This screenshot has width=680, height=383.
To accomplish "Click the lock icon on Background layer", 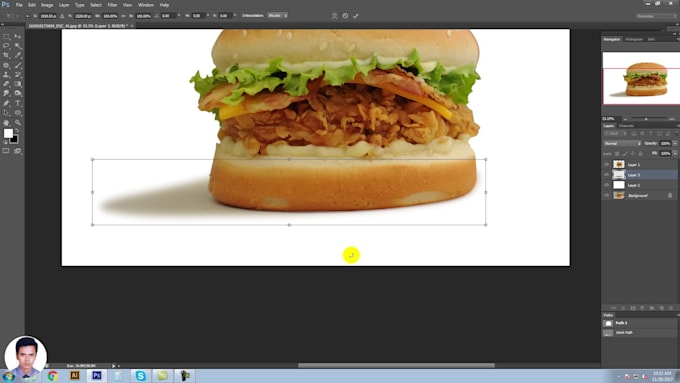I will (670, 196).
